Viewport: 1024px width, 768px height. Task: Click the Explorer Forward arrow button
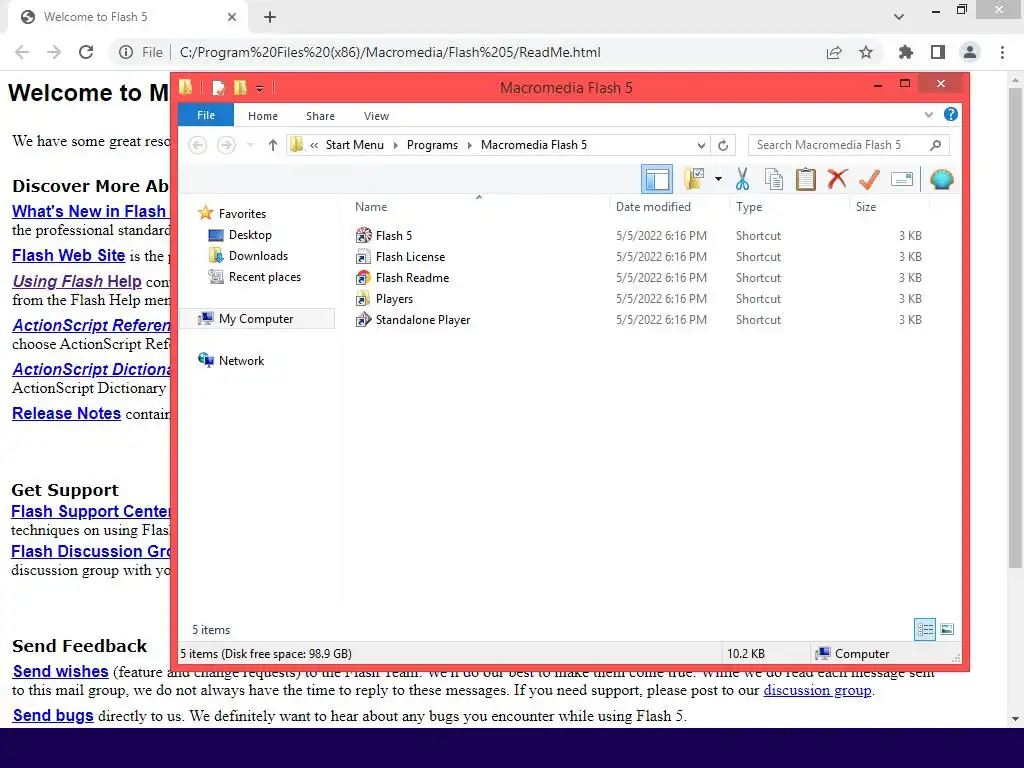(226, 145)
